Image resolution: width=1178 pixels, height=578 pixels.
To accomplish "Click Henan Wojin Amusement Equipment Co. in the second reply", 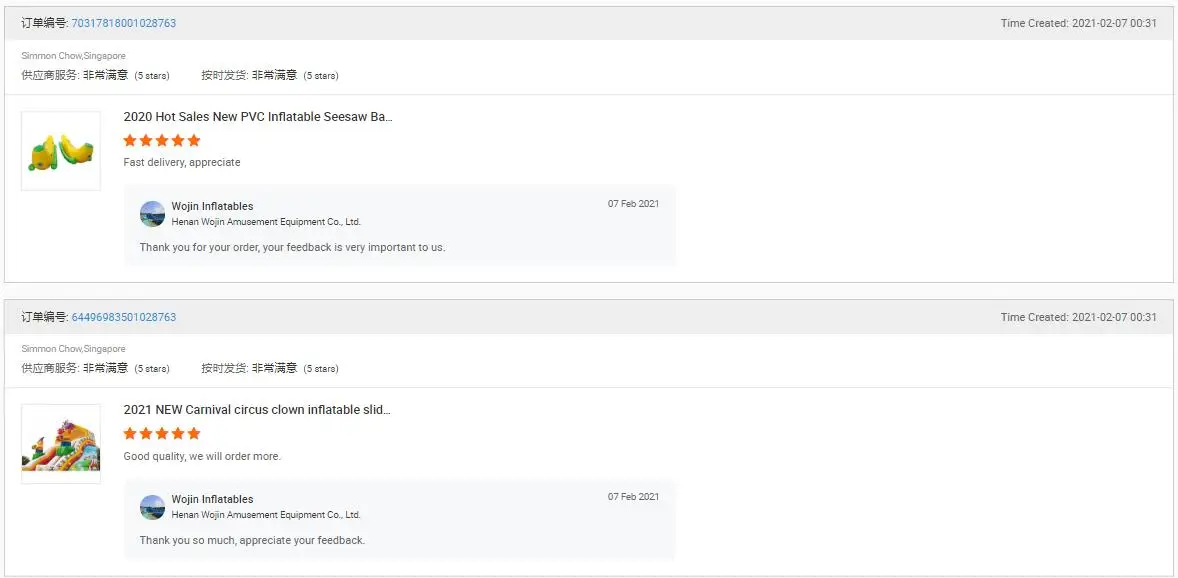I will pyautogui.click(x=266, y=515).
